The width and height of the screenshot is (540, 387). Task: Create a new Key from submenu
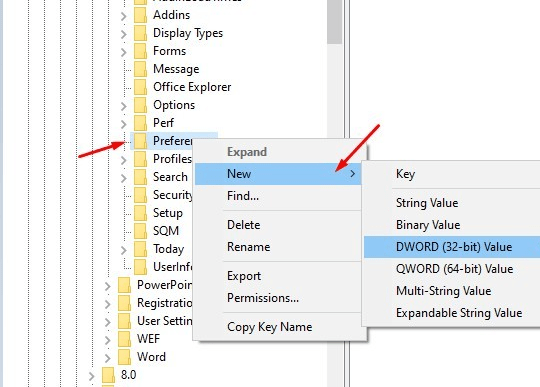(452, 174)
